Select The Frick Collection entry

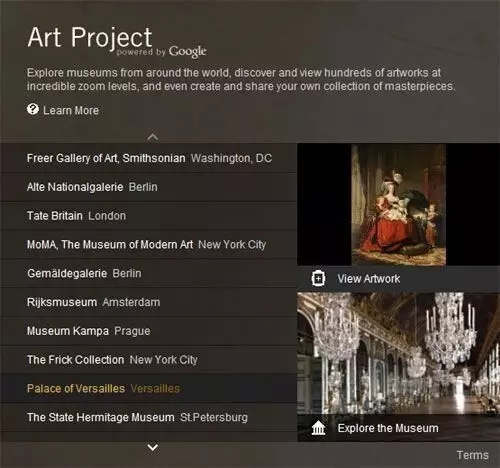(x=148, y=360)
